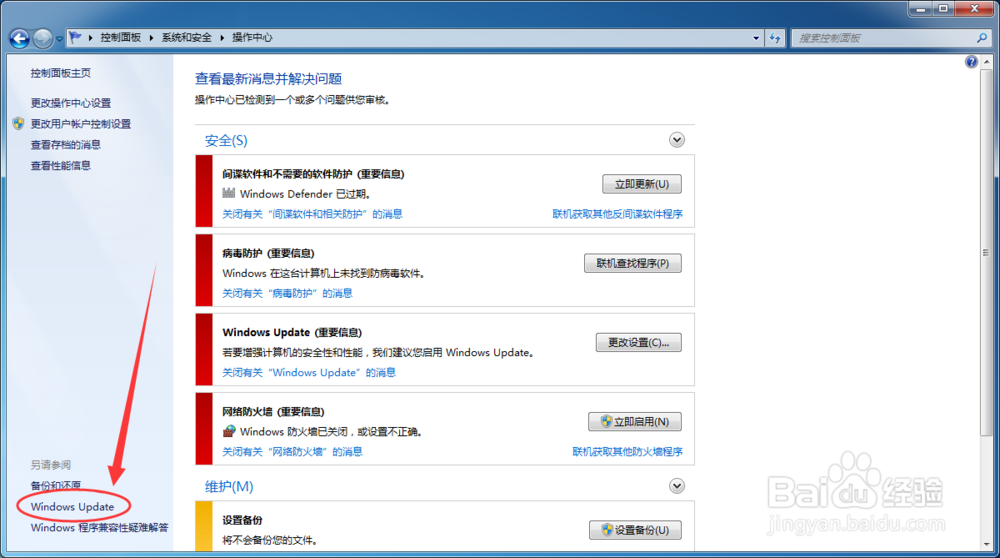Collapse the 安全(S) section chevron

coord(677,140)
